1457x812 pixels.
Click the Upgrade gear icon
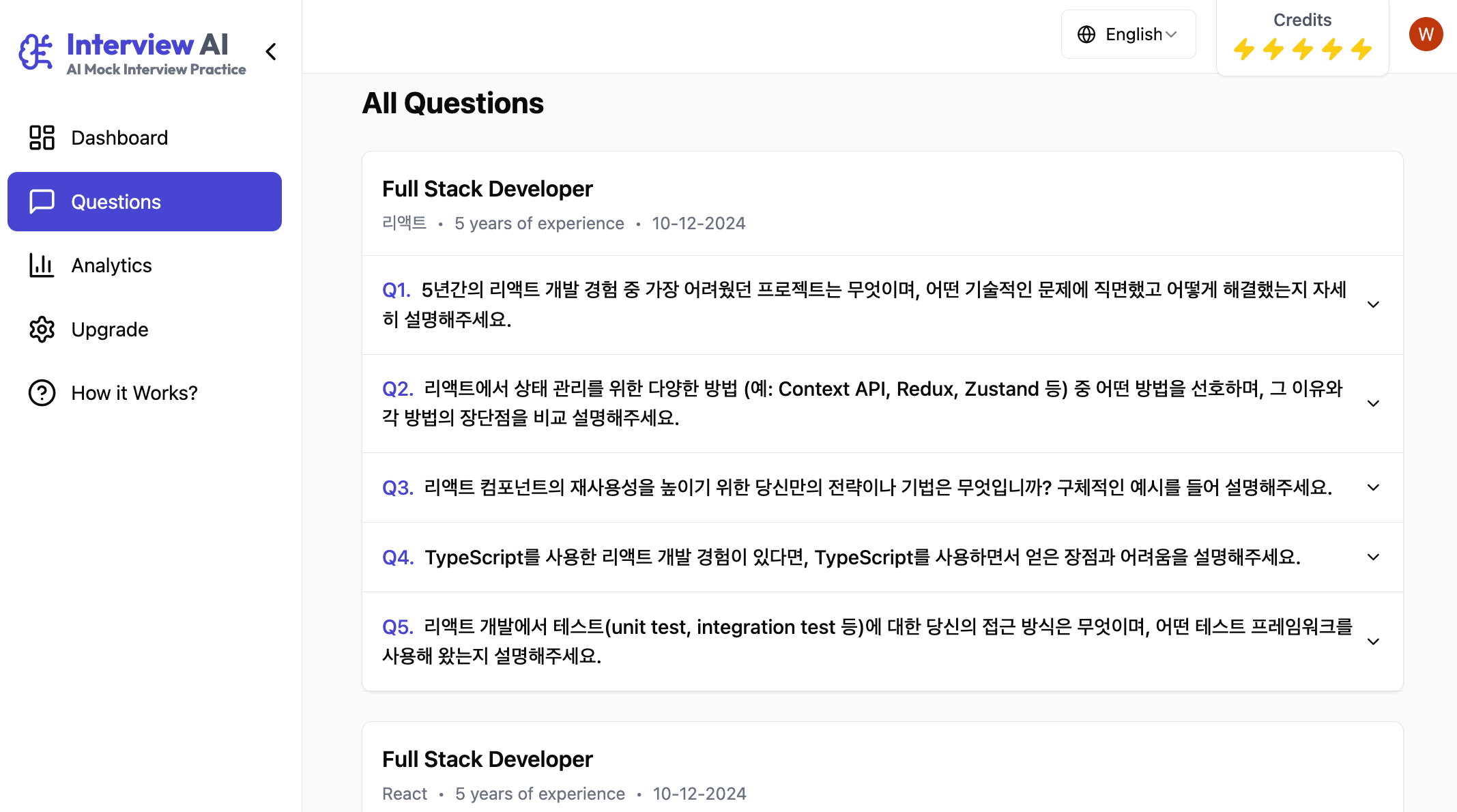point(42,330)
